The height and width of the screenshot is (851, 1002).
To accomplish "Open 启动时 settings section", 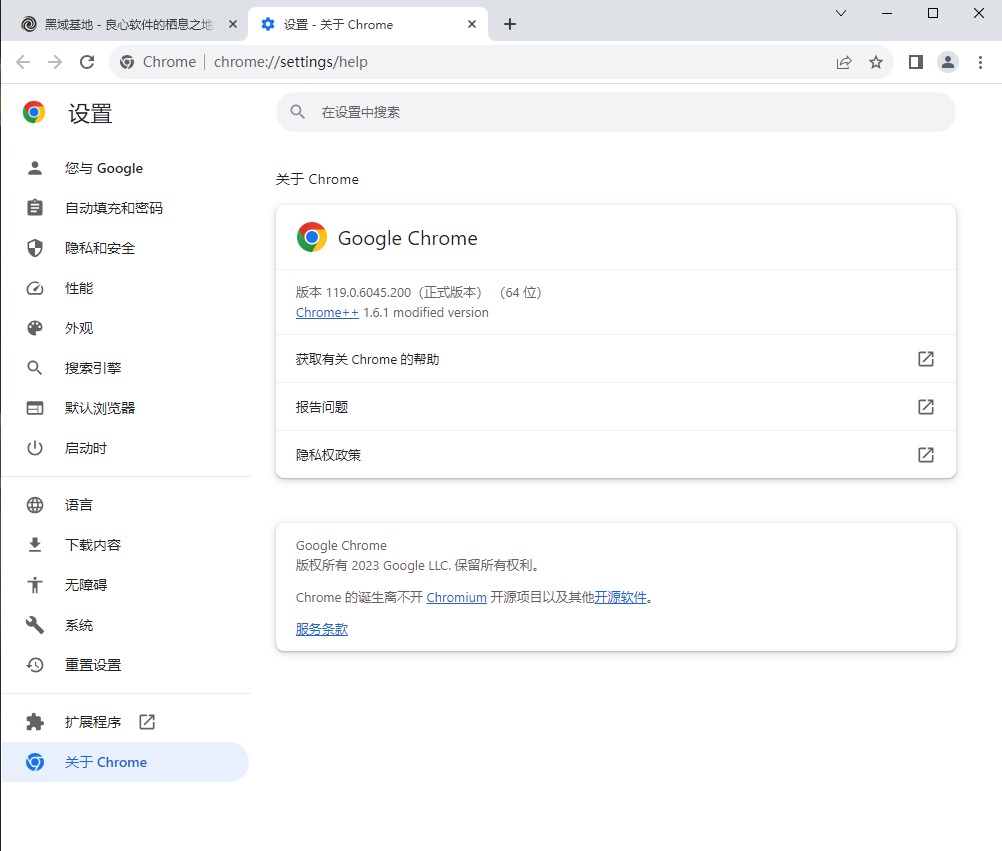I will coord(125,448).
